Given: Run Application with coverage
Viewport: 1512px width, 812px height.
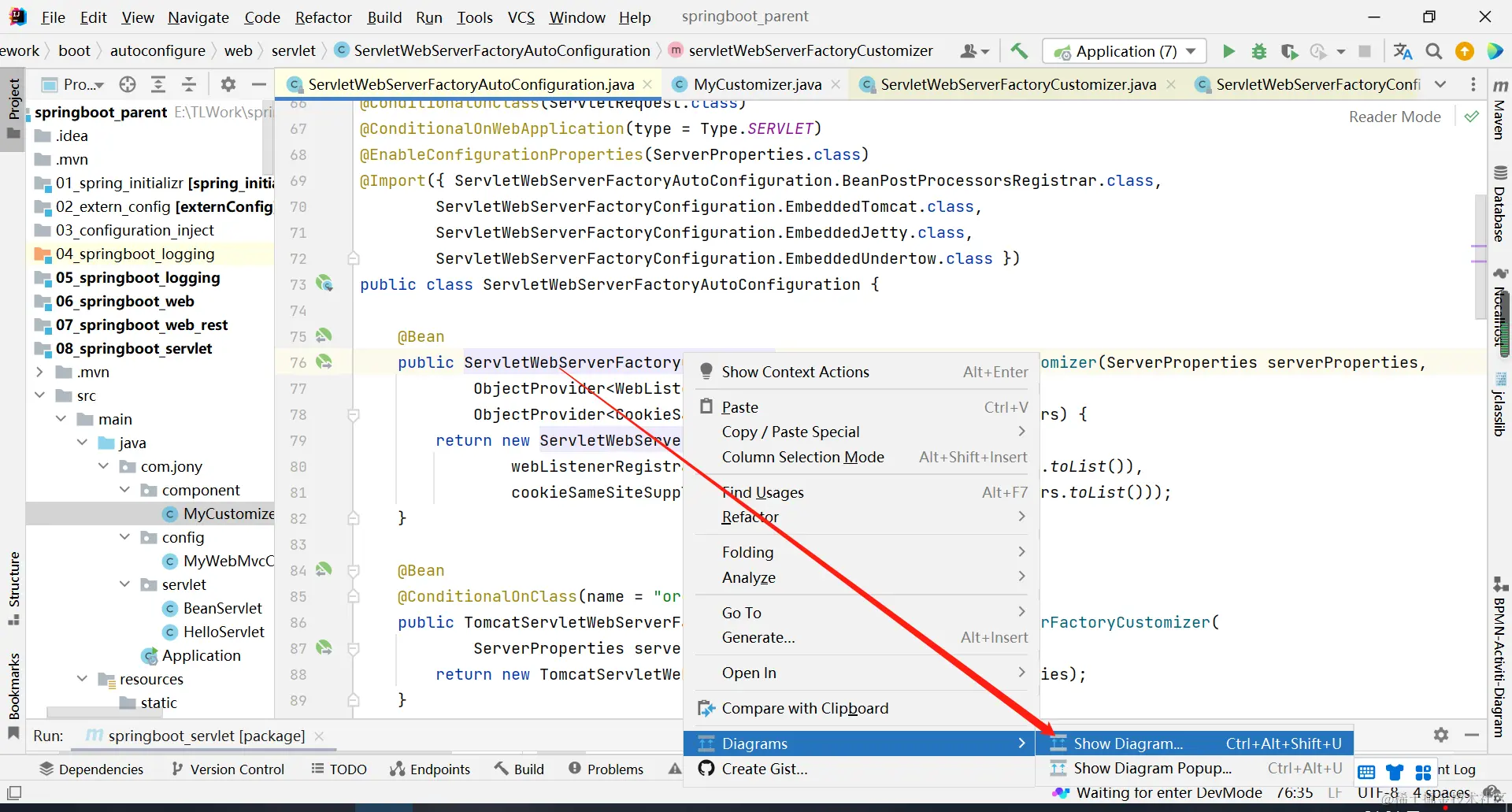Looking at the screenshot, I should tap(1289, 51).
